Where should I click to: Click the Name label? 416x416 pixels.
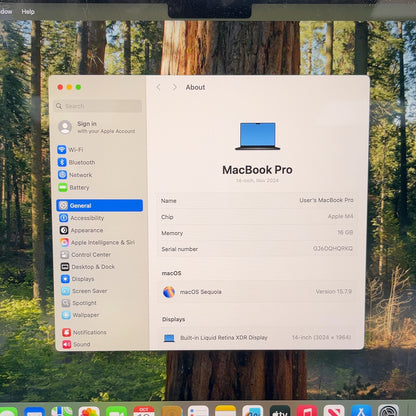pyautogui.click(x=169, y=201)
